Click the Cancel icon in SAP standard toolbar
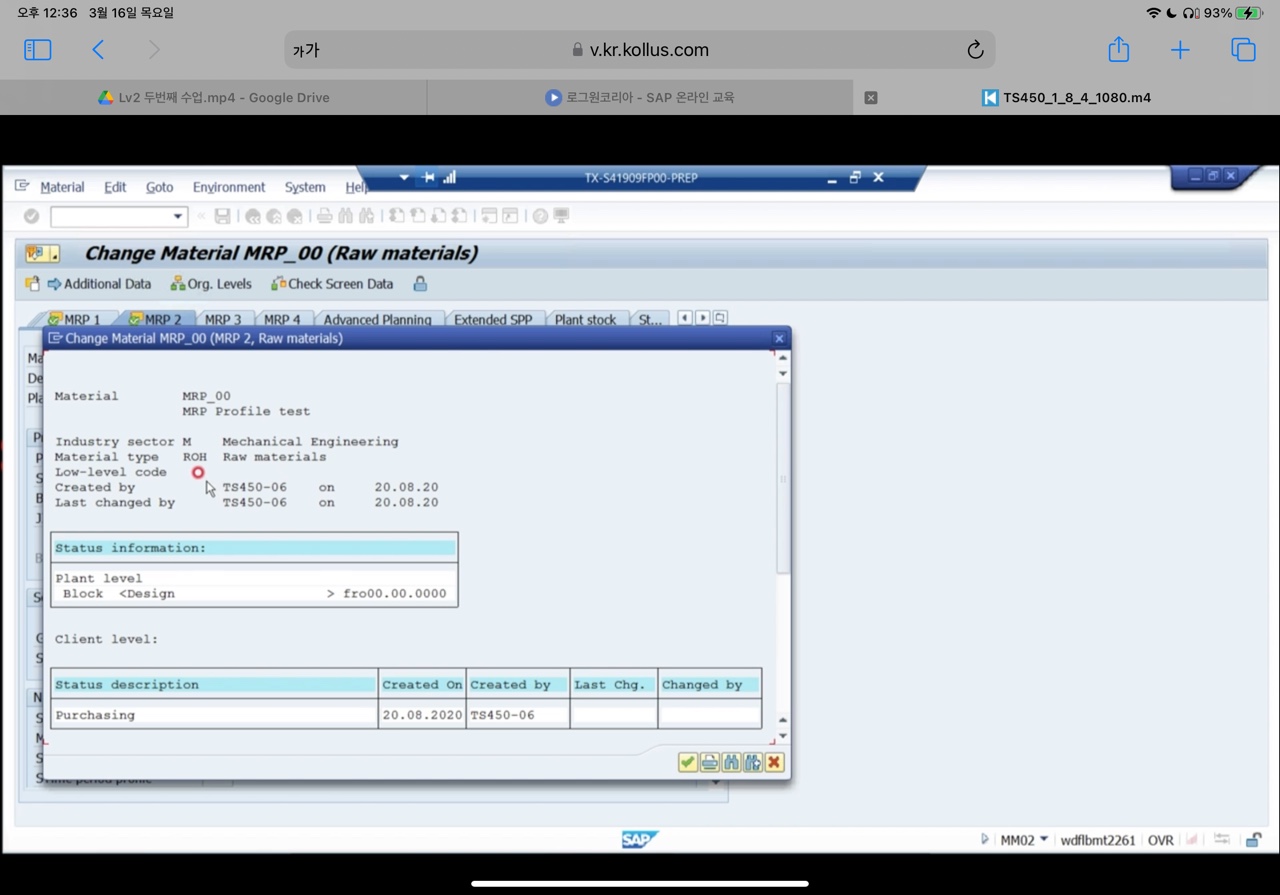The height and width of the screenshot is (895, 1280). point(295,216)
